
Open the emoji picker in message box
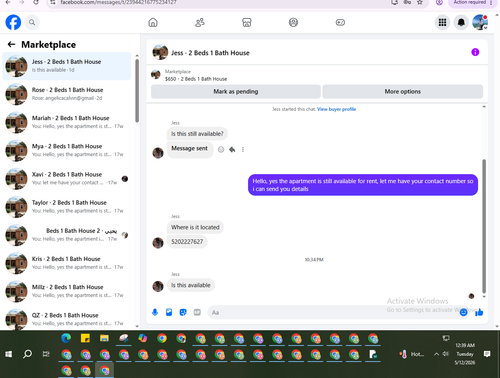[x=463, y=312]
